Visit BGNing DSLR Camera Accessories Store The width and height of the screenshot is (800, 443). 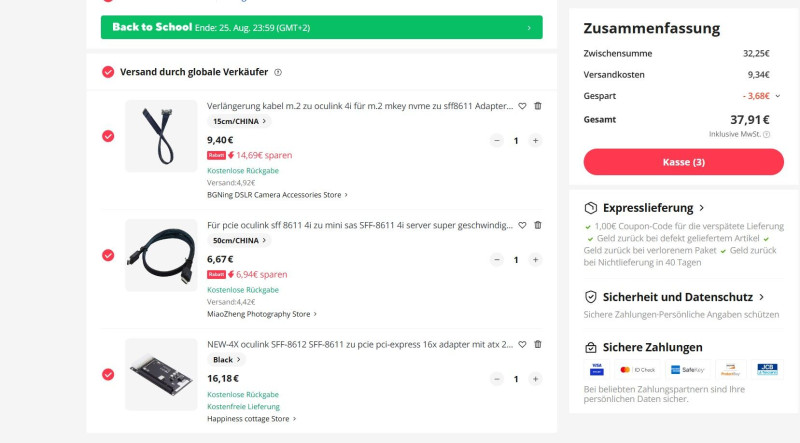click(x=277, y=195)
